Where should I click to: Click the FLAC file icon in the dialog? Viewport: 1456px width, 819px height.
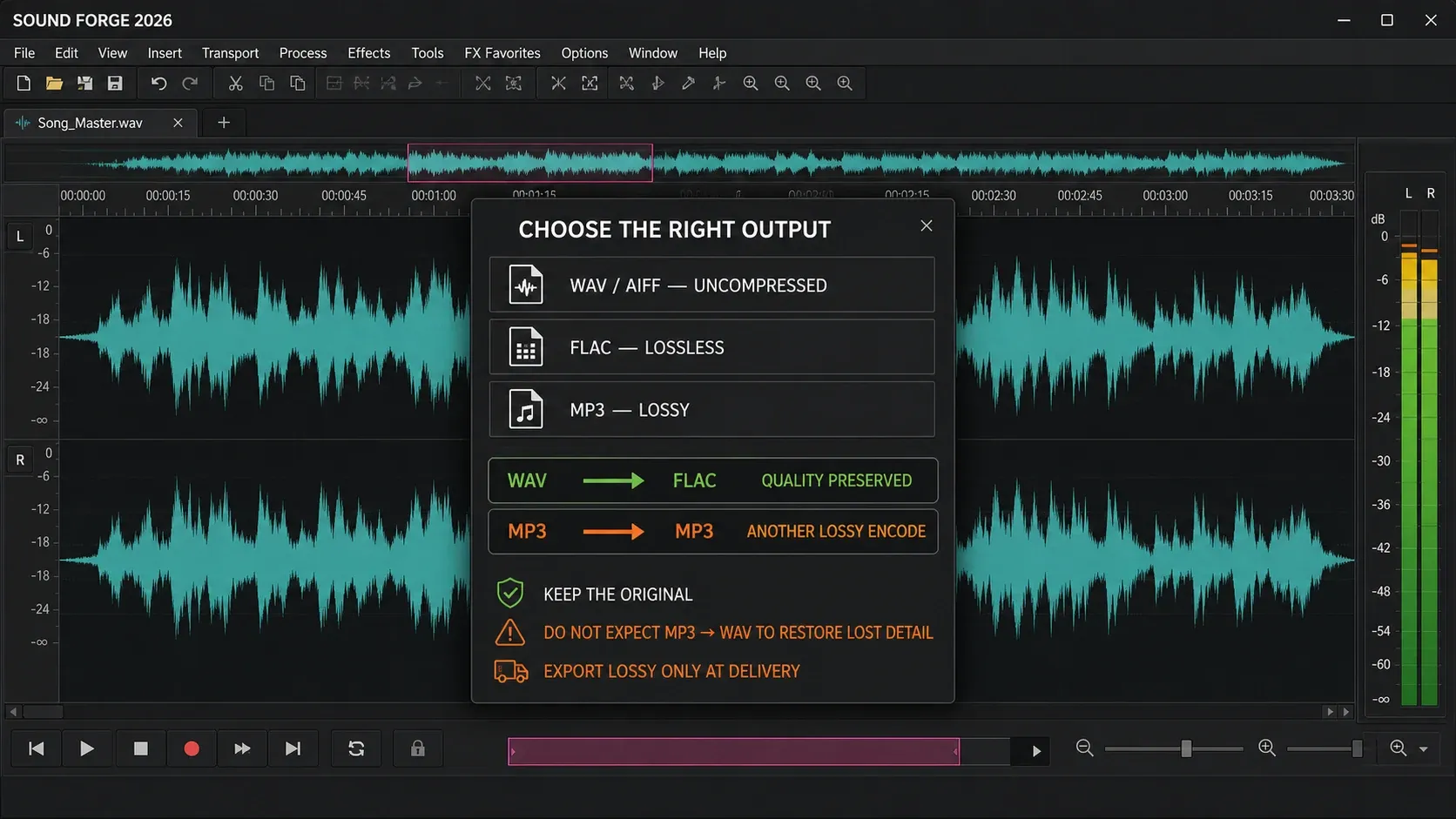coord(526,347)
